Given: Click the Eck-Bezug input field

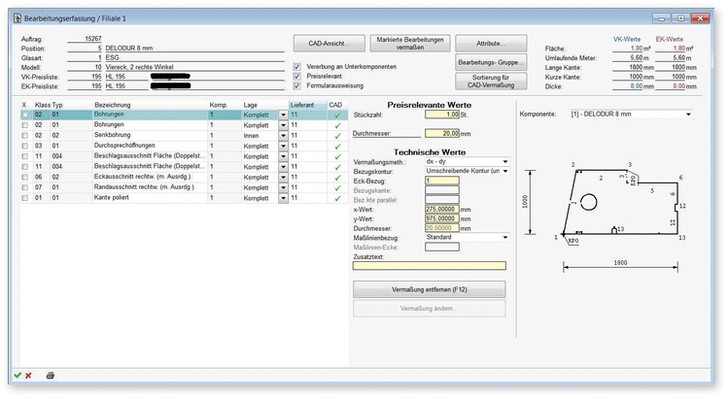Looking at the screenshot, I should click(442, 181).
